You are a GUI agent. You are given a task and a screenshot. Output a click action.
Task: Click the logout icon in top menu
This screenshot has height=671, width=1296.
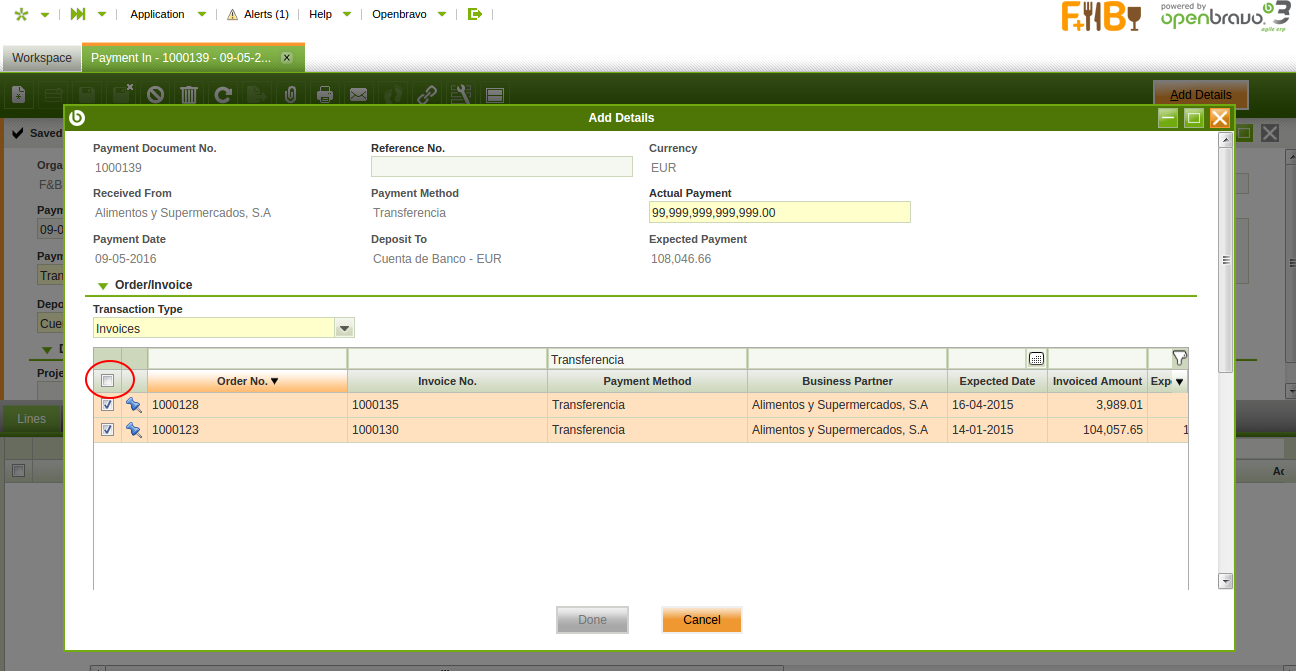[475, 14]
